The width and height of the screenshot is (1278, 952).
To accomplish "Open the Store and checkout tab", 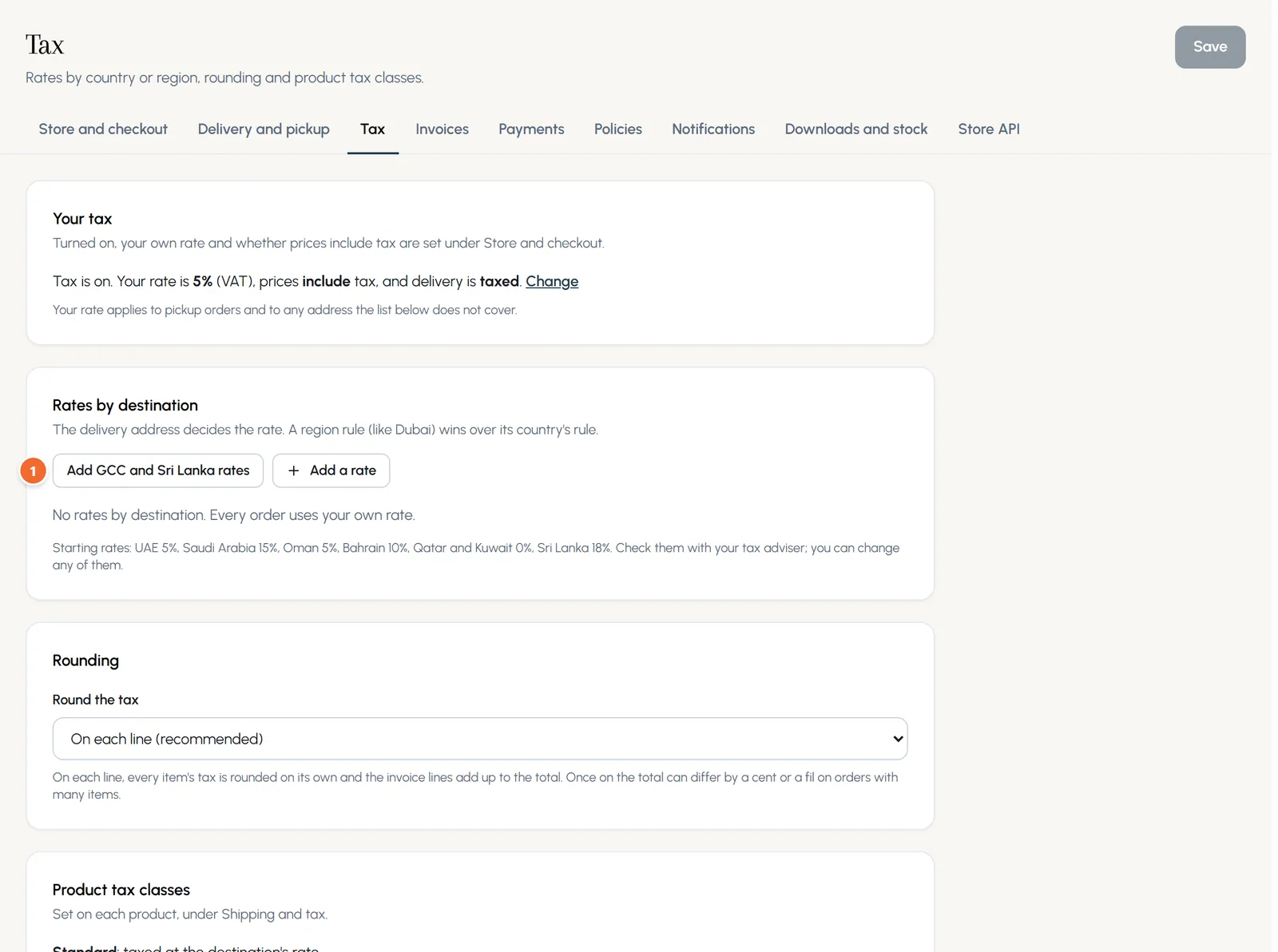I will click(103, 129).
